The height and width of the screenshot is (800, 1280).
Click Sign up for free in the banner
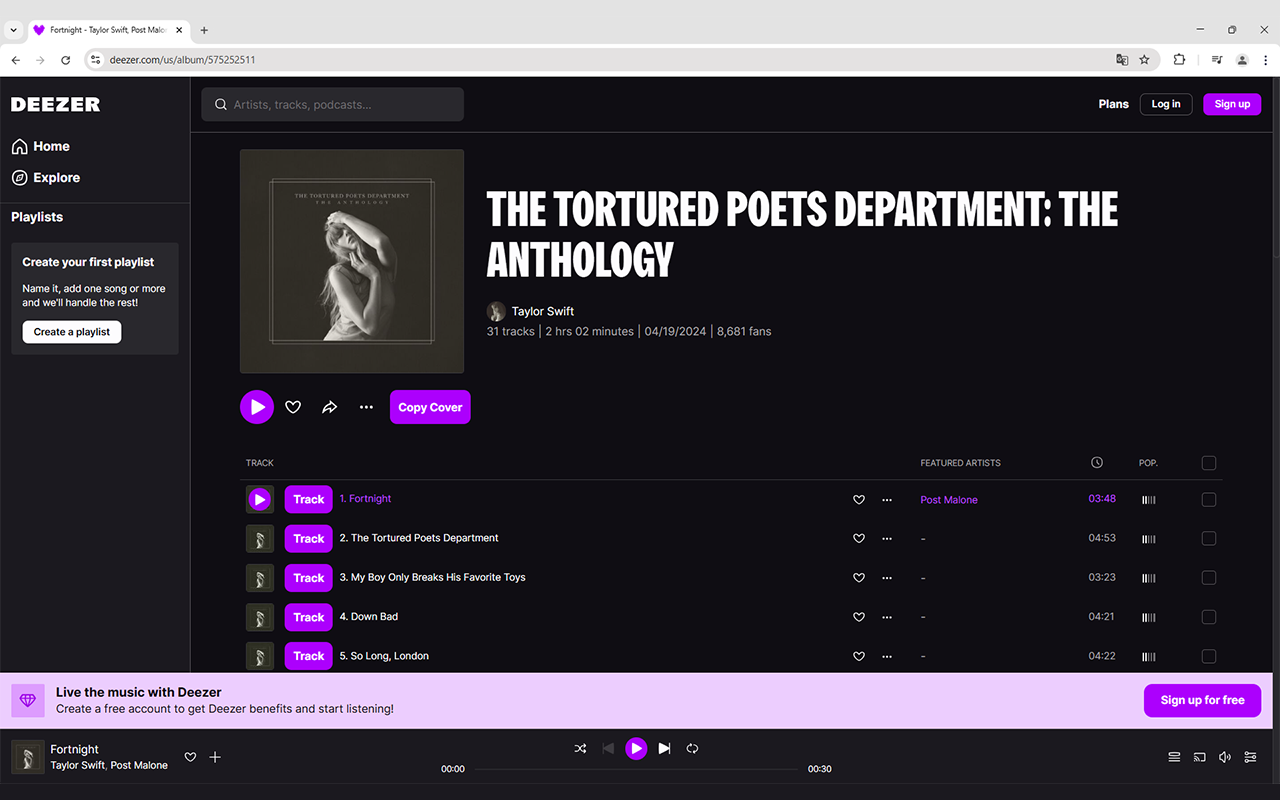[1202, 700]
